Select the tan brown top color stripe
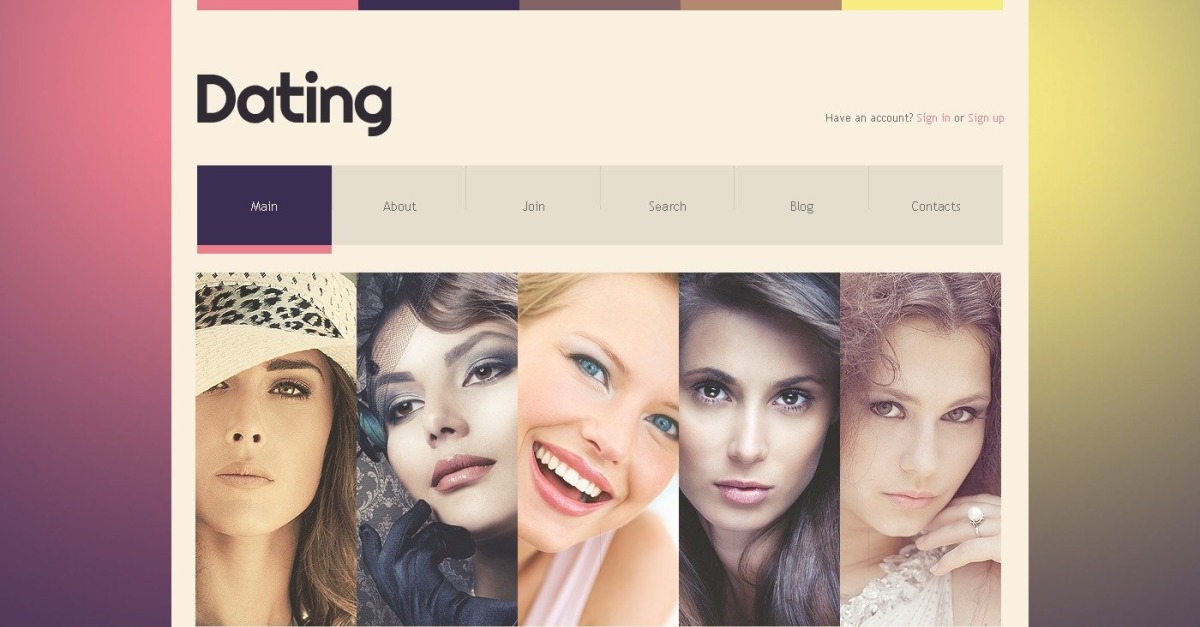Screen dimensions: 1200x627 coord(761,5)
